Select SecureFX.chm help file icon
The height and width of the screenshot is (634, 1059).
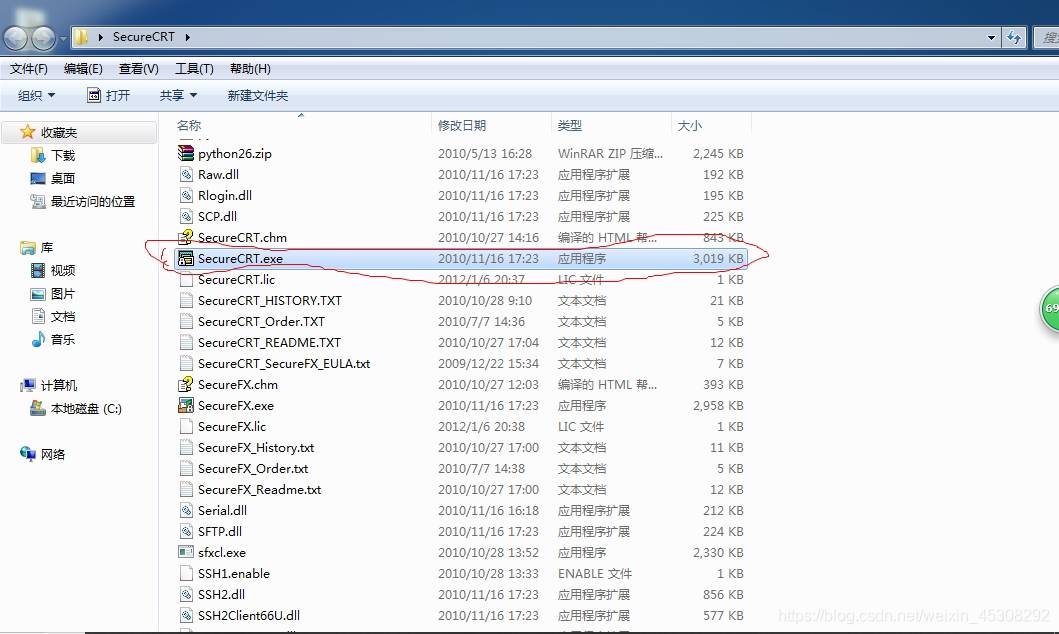186,384
